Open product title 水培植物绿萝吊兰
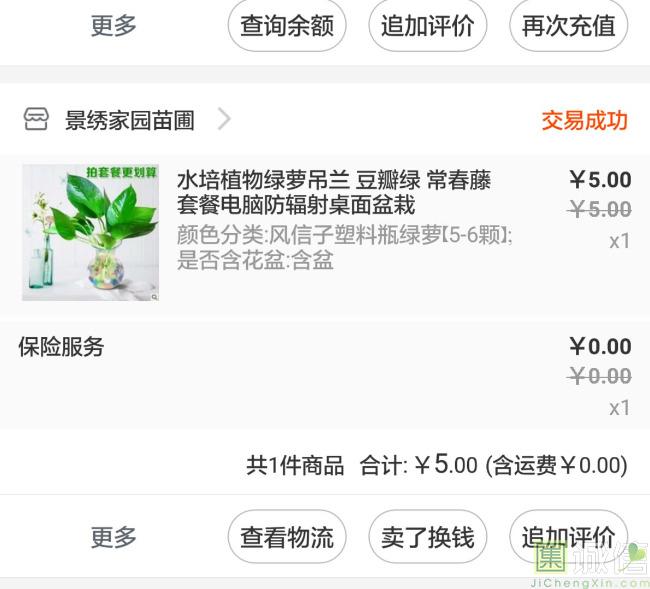 click(x=334, y=192)
